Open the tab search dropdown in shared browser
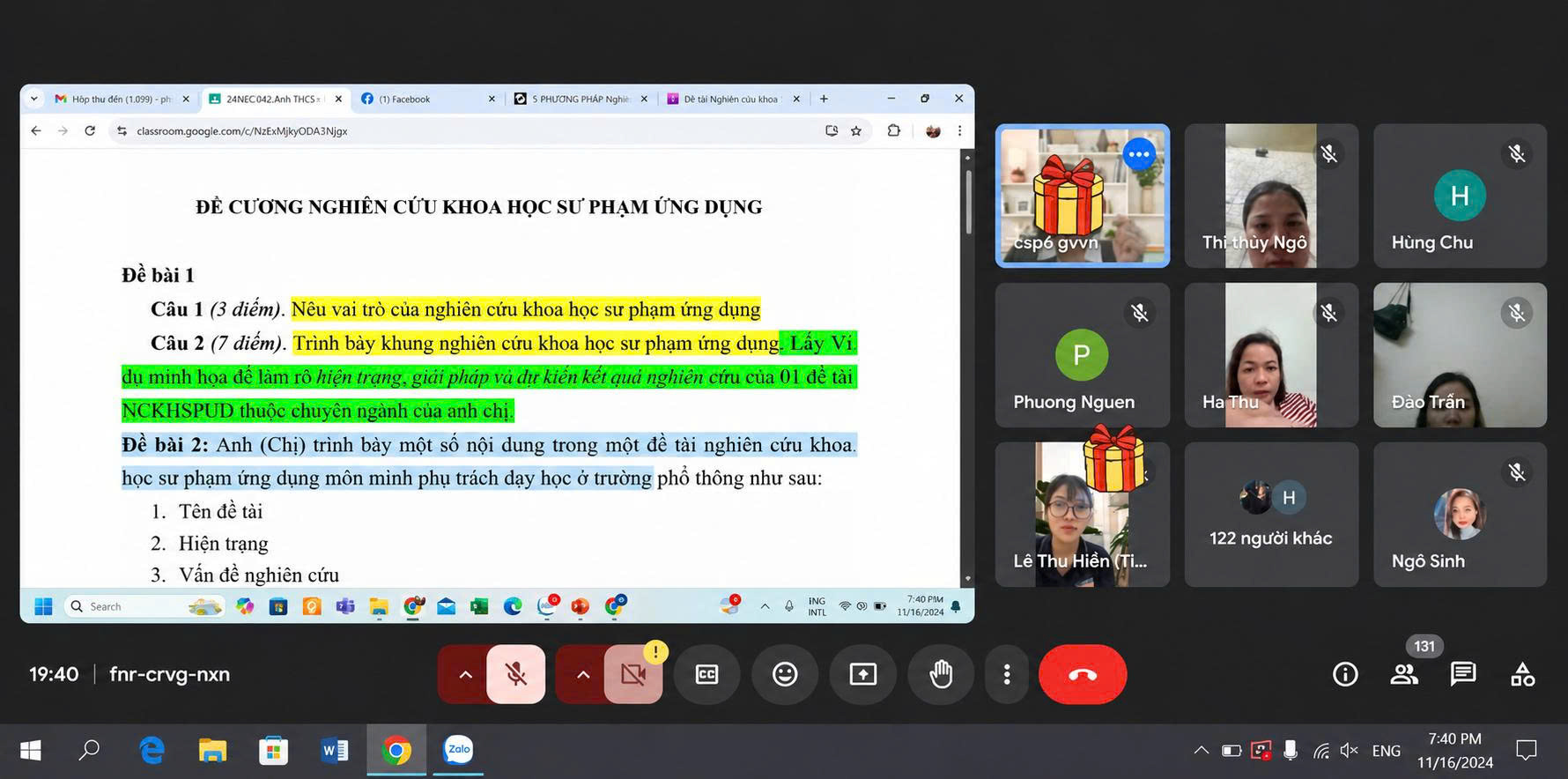 34,99
